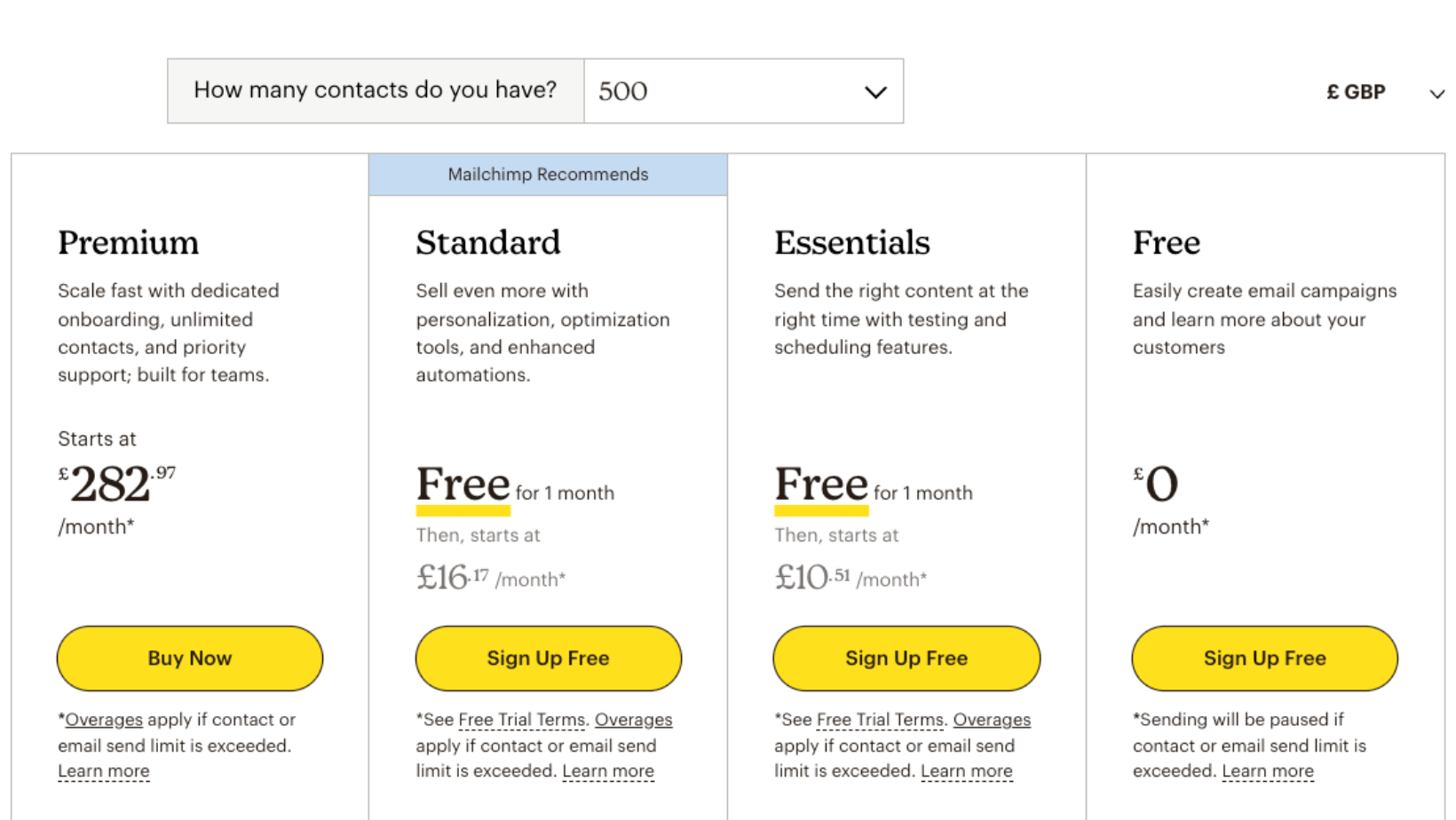Screen dimensions: 1456x820
Task: Click the Standard plan heading
Action: (x=488, y=242)
